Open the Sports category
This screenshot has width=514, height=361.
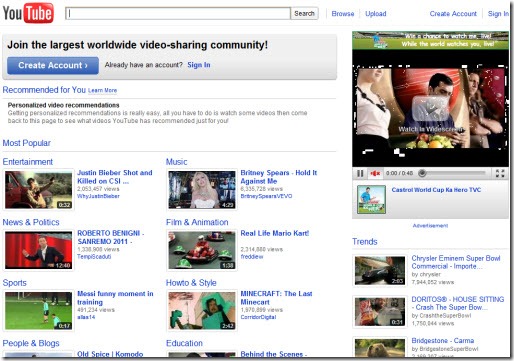[x=14, y=283]
